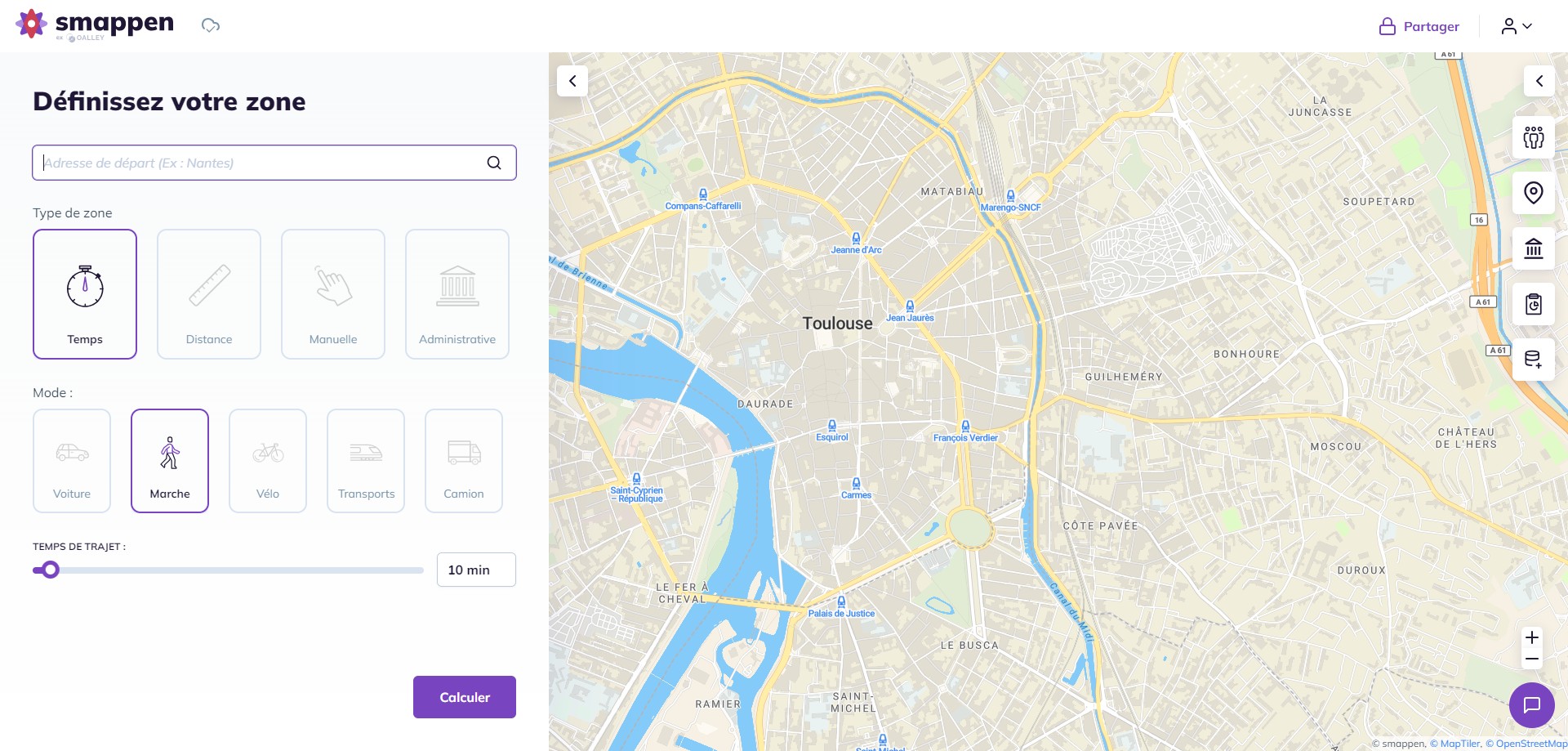Click the BONHOURE district label
This screenshot has width=1568, height=751.
pos(1247,354)
